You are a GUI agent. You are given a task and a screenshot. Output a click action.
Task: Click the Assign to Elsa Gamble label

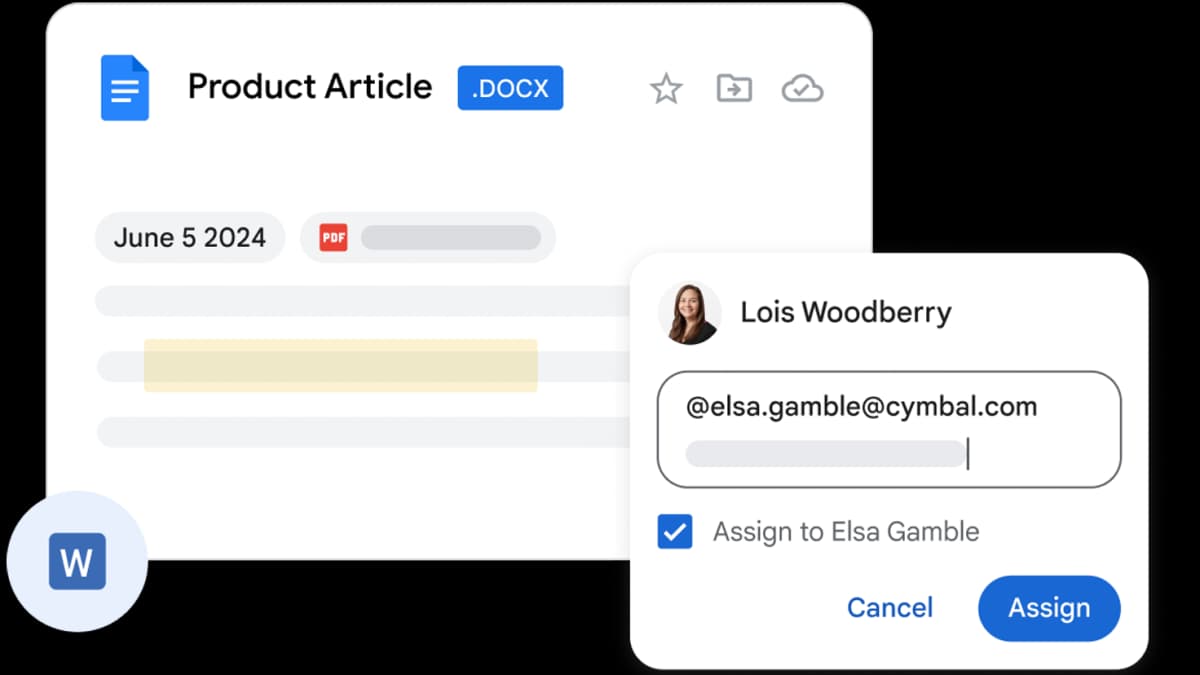pos(845,532)
